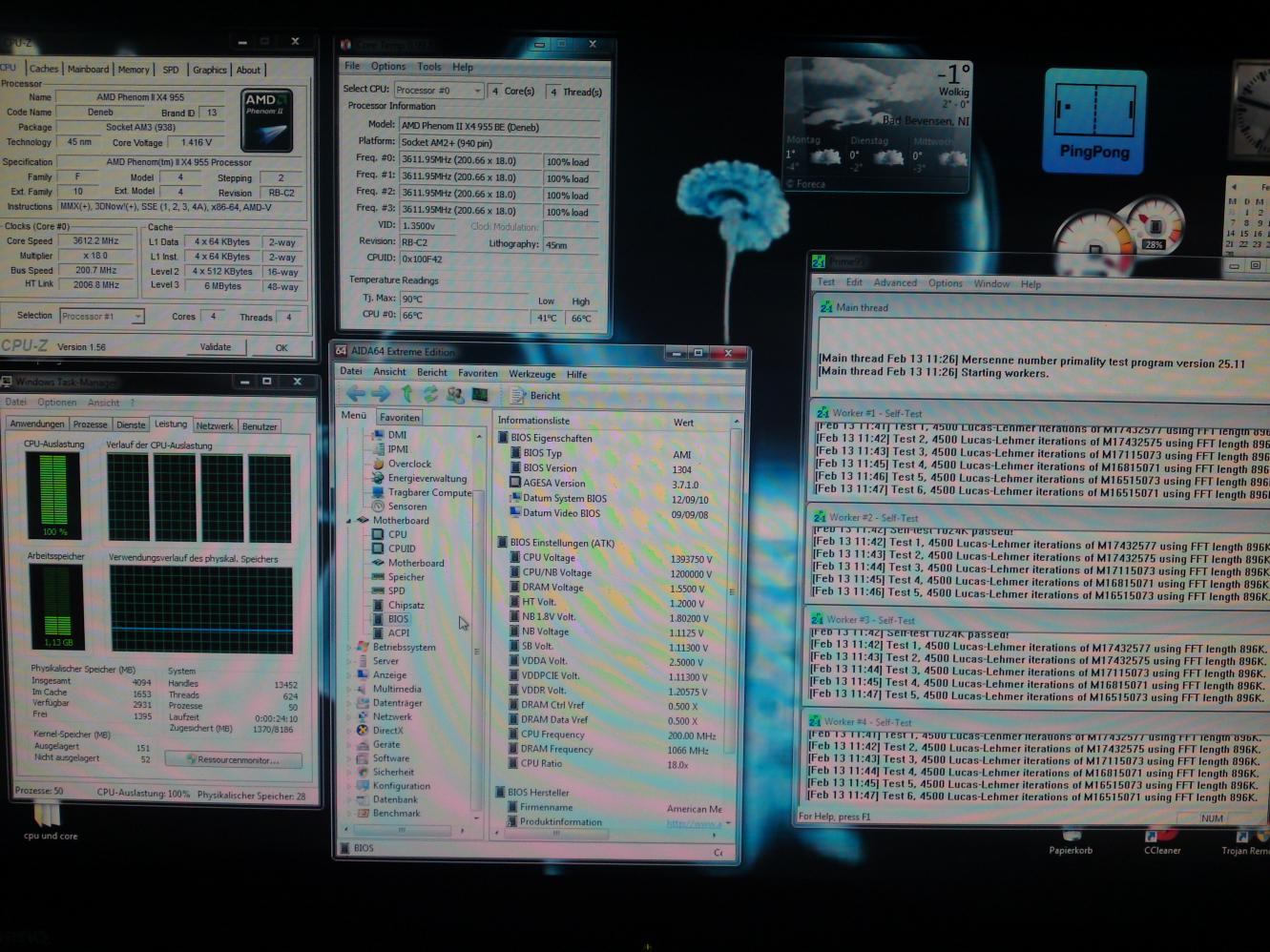This screenshot has height=952, width=1270.
Task: Open CPU-Z Graphics tab
Action: coord(210,70)
